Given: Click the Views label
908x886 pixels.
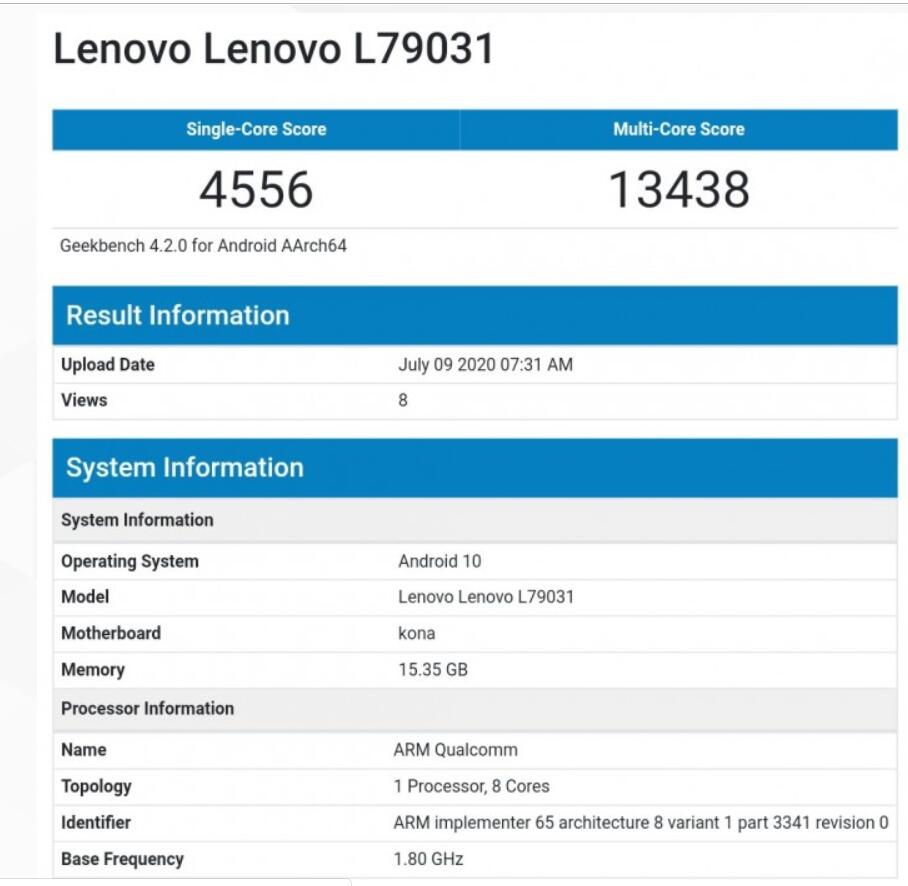Looking at the screenshot, I should pyautogui.click(x=84, y=400).
